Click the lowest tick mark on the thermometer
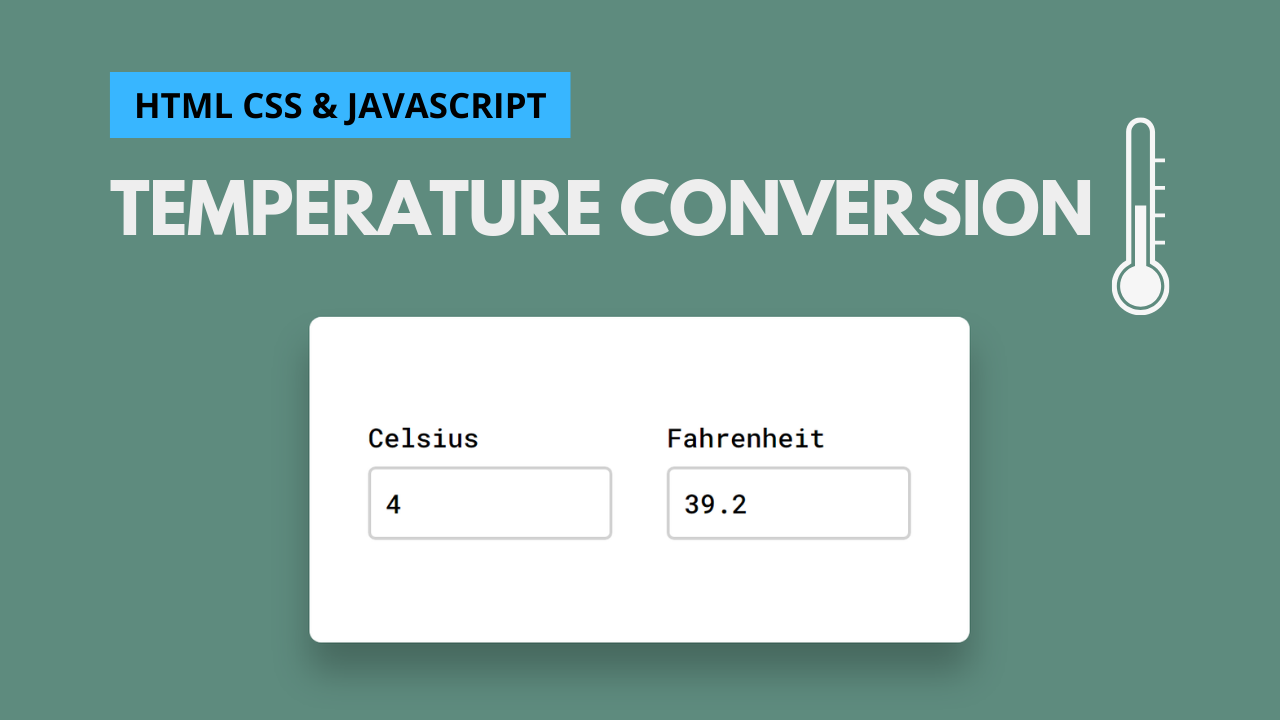 [x=1160, y=243]
